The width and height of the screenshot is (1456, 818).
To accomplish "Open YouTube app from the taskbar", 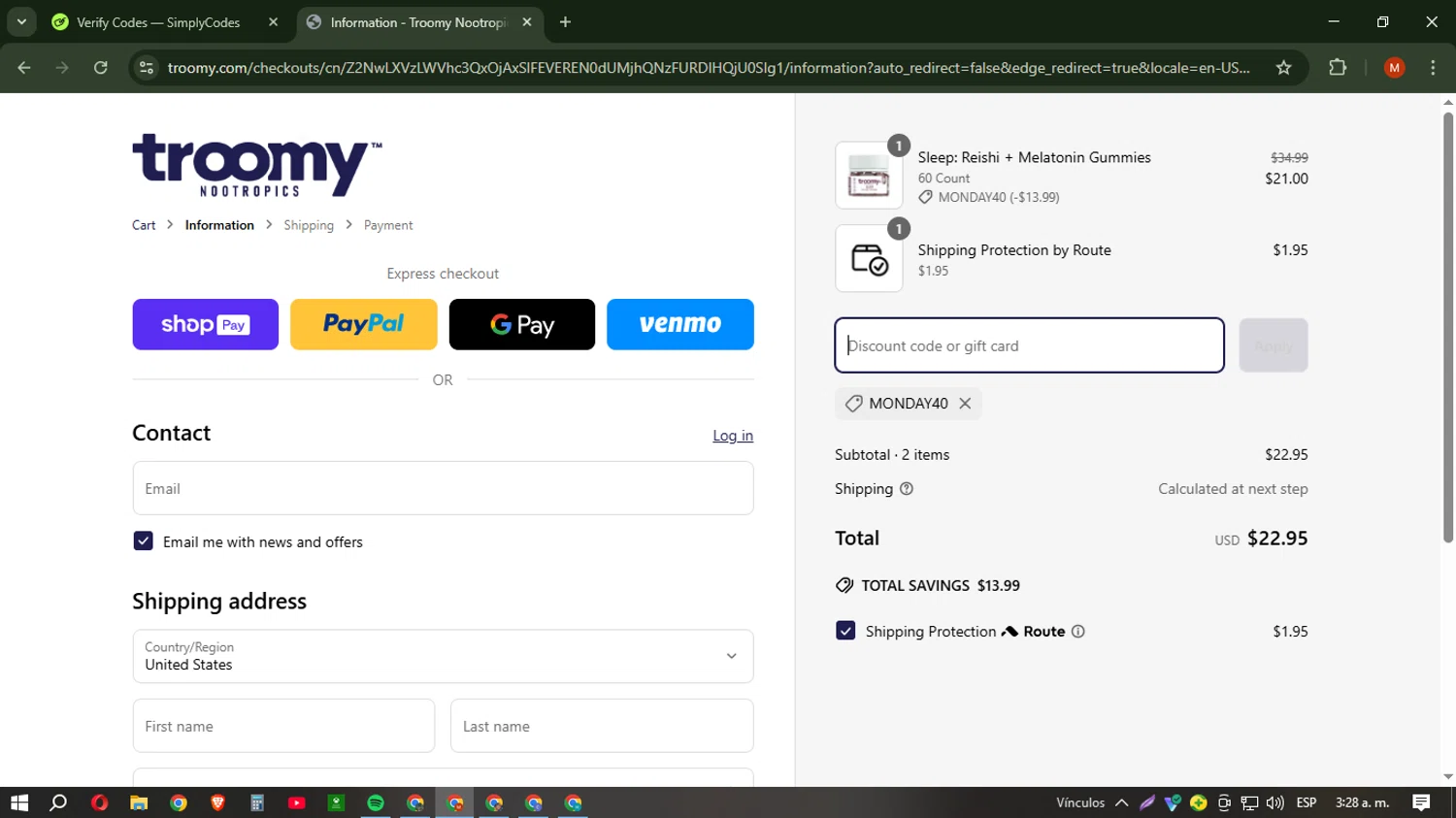I will (297, 802).
